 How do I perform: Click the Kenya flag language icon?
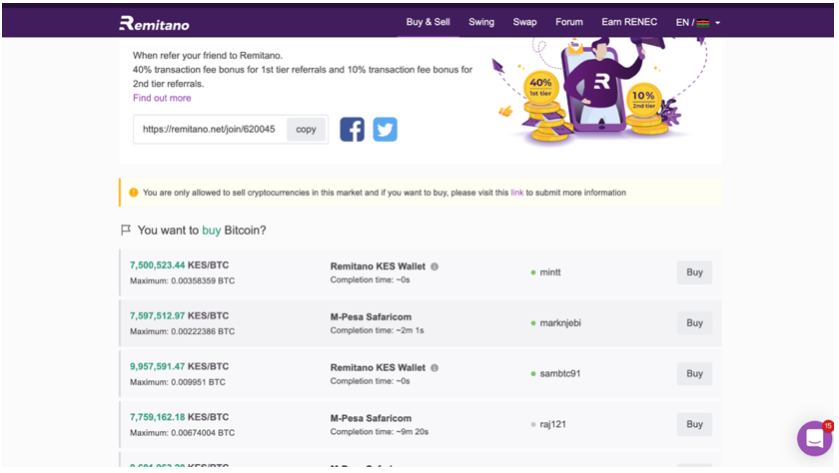pos(703,22)
